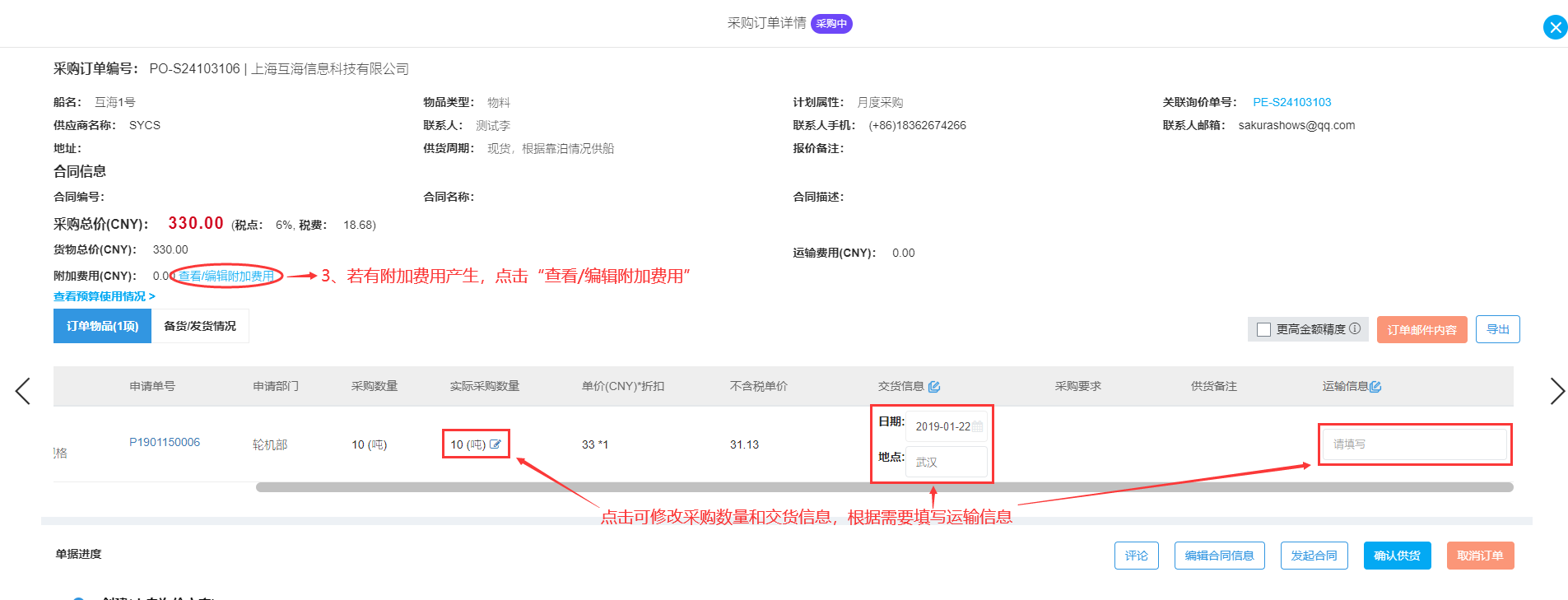Show info tooltip for 更高金额精度
This screenshot has width=1568, height=600.
pyautogui.click(x=1355, y=328)
